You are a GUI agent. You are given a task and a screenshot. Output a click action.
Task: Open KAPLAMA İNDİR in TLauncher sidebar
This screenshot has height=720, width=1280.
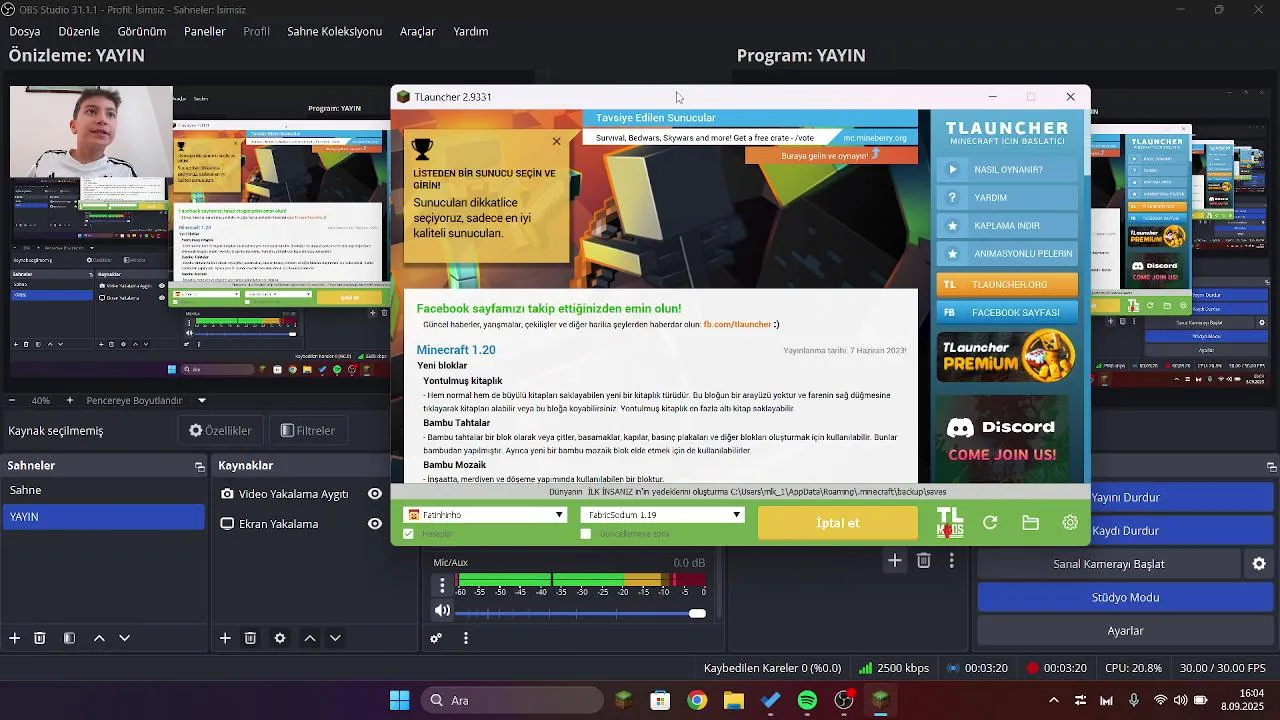[1007, 225]
